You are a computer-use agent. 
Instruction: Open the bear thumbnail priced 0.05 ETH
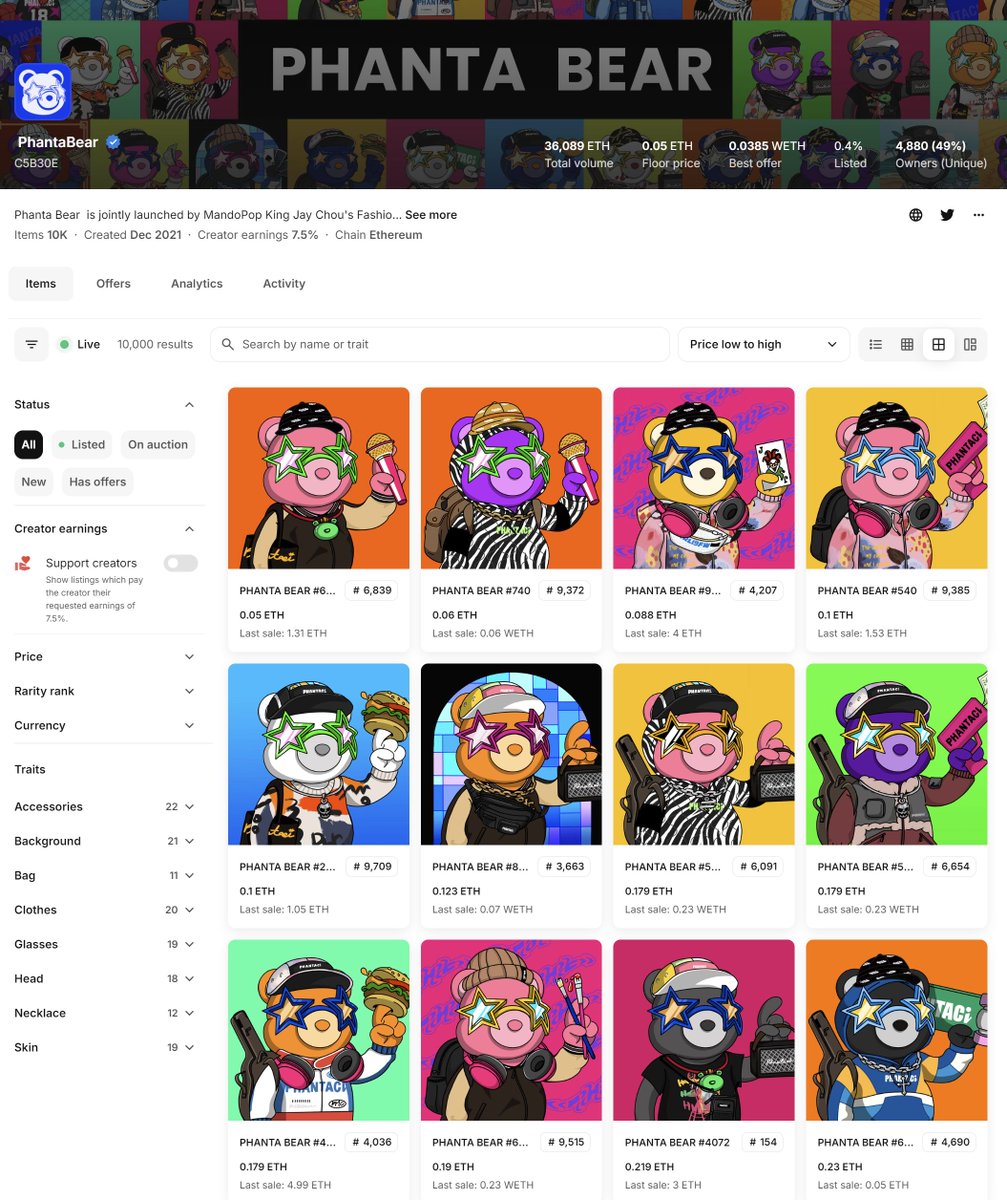(x=319, y=478)
